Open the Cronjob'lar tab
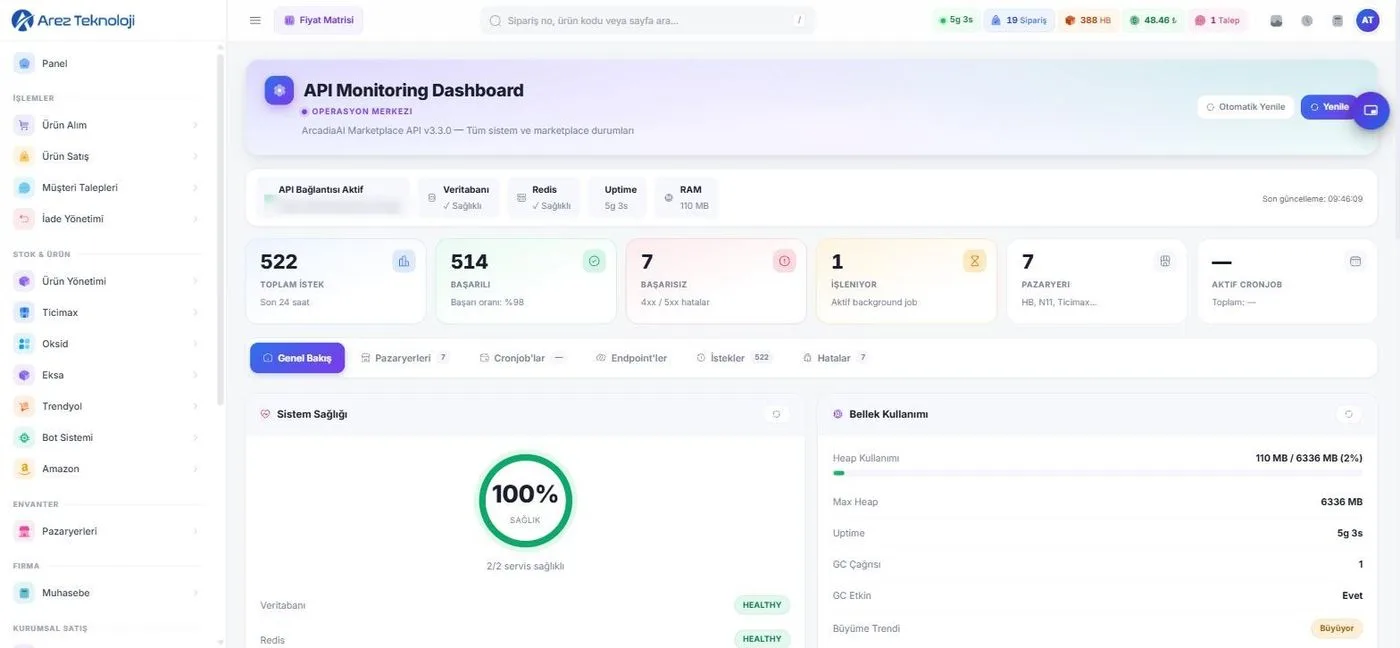1400x648 pixels. [523, 358]
